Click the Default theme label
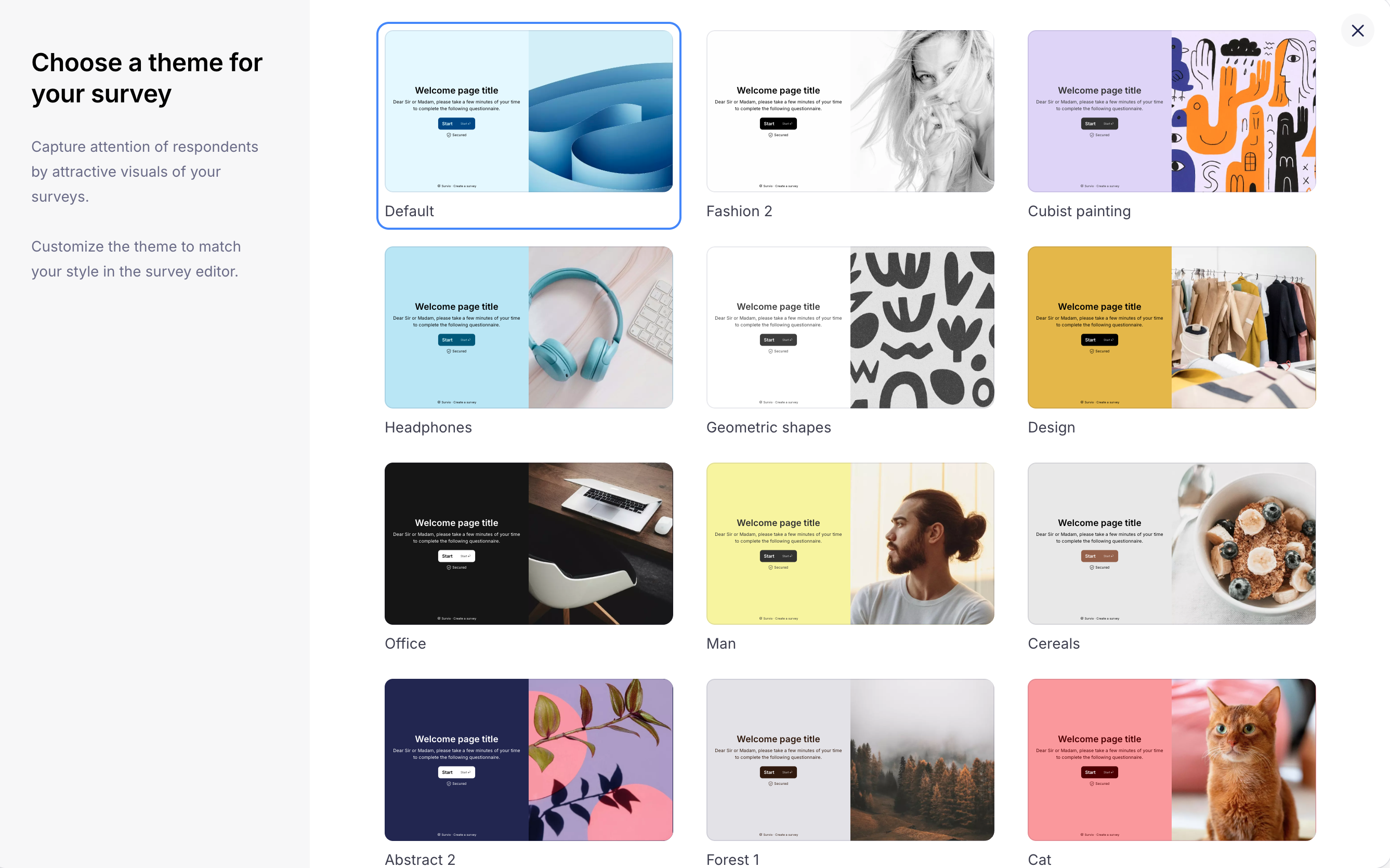Screen dimensions: 1390x868 point(409,211)
